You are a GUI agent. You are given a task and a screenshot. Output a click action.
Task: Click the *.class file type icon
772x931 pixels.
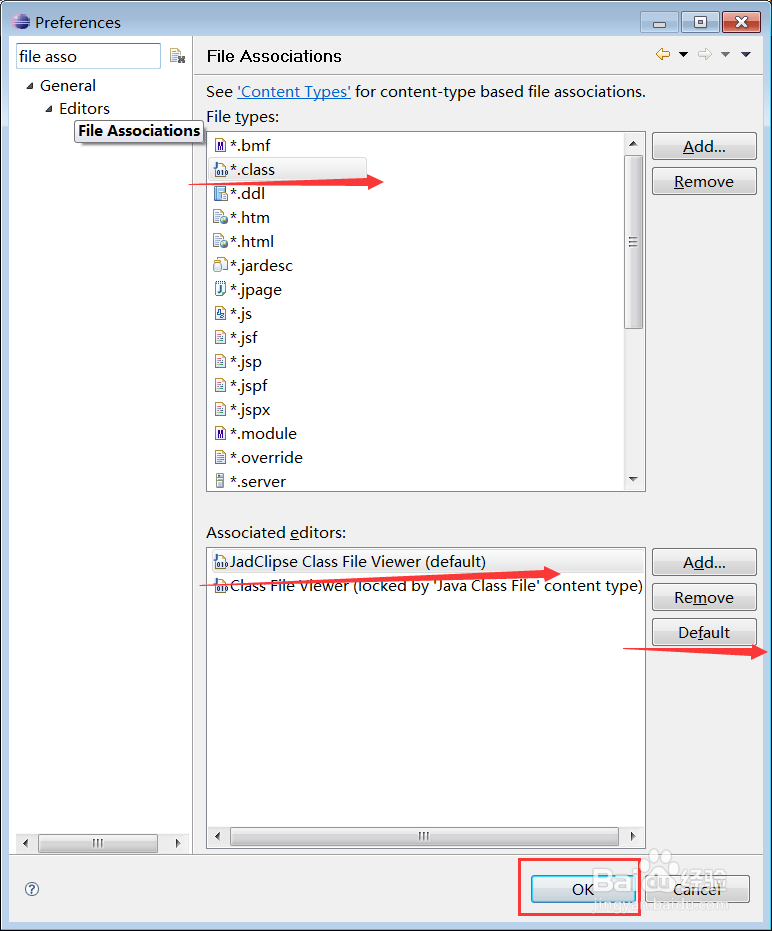pos(220,170)
